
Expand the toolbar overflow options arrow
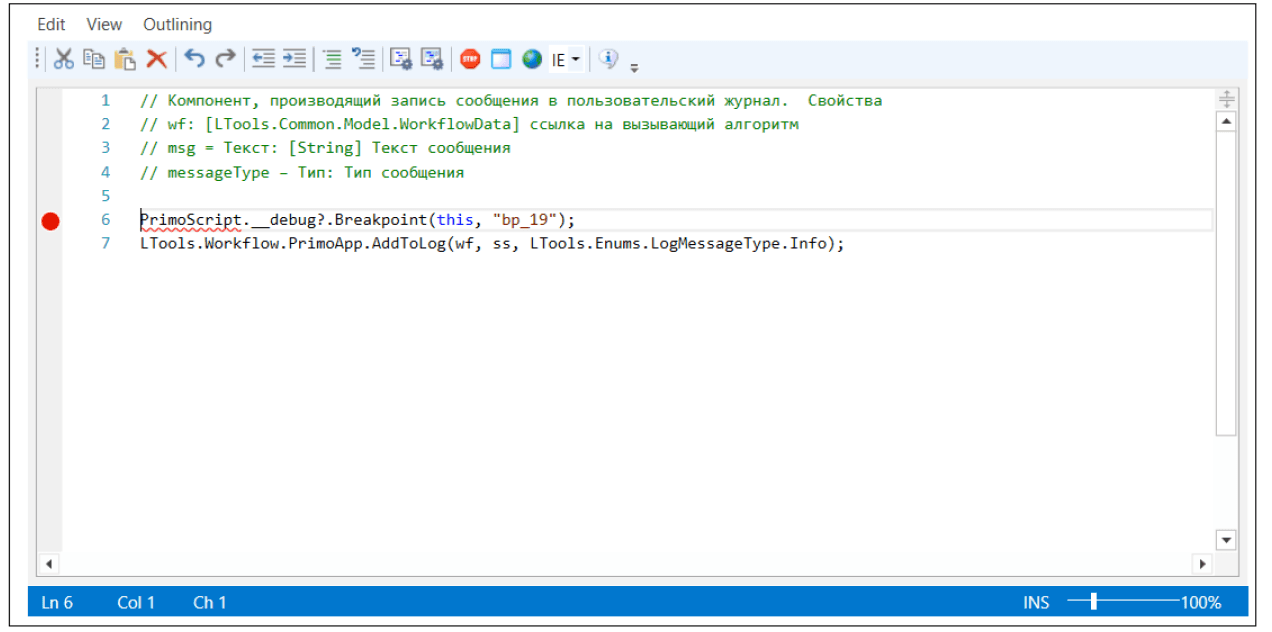[x=634, y=68]
